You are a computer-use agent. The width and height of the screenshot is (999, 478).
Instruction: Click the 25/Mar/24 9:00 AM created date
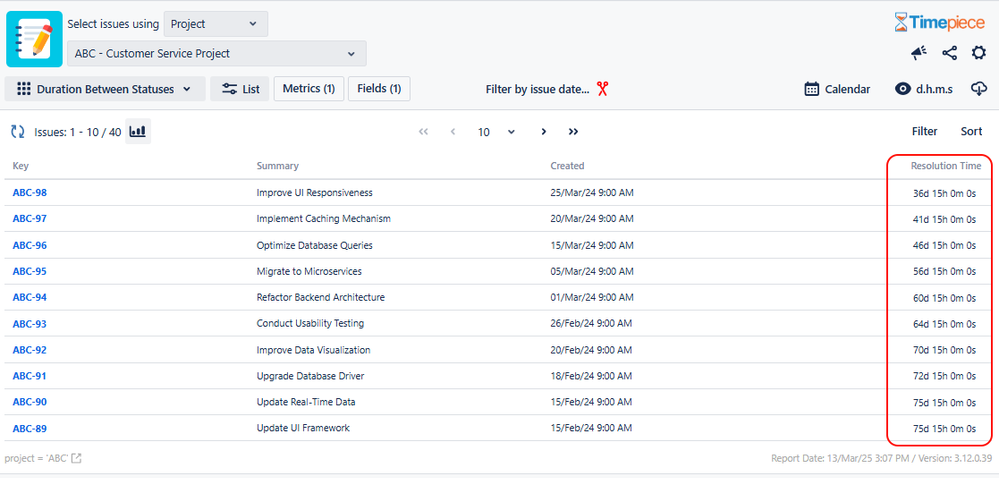(592, 192)
